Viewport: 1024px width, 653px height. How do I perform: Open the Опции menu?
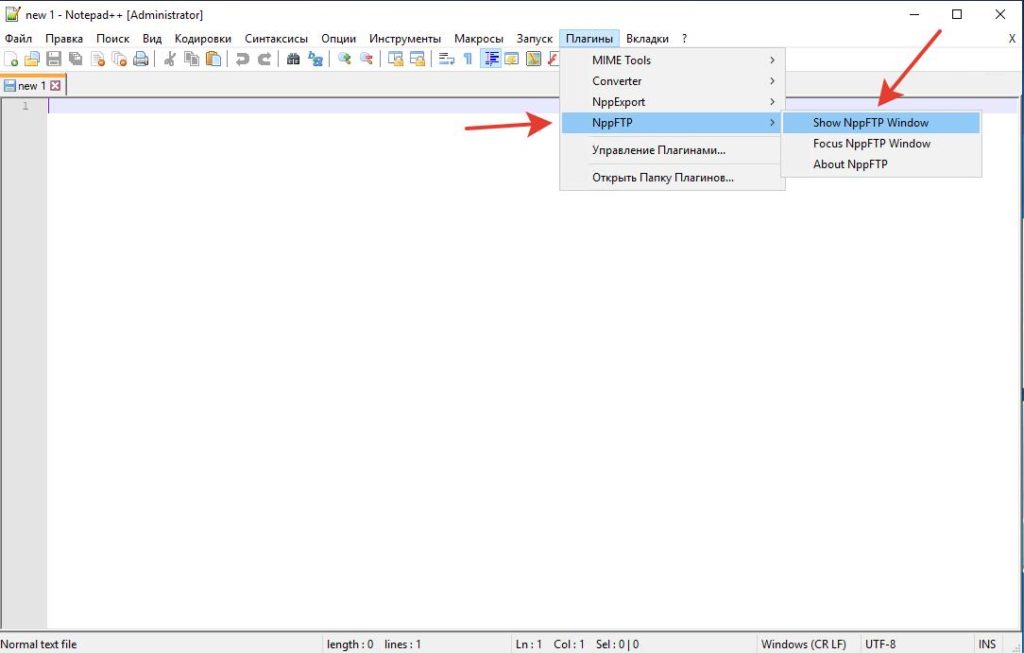(x=338, y=39)
